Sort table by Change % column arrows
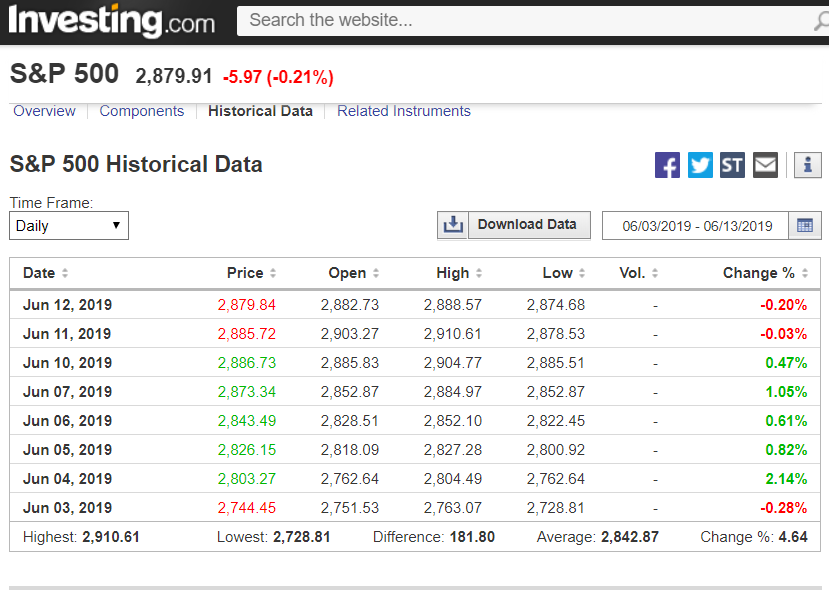This screenshot has height=601, width=829. click(x=805, y=273)
